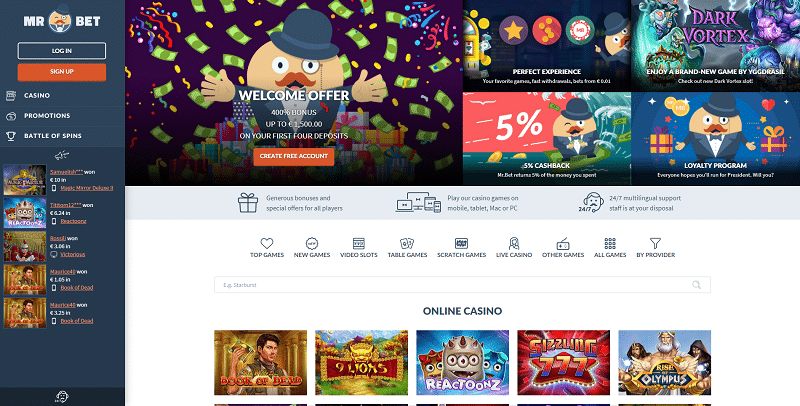The height and width of the screenshot is (406, 800).
Task: Open the Video Slots category icon
Action: (x=359, y=243)
